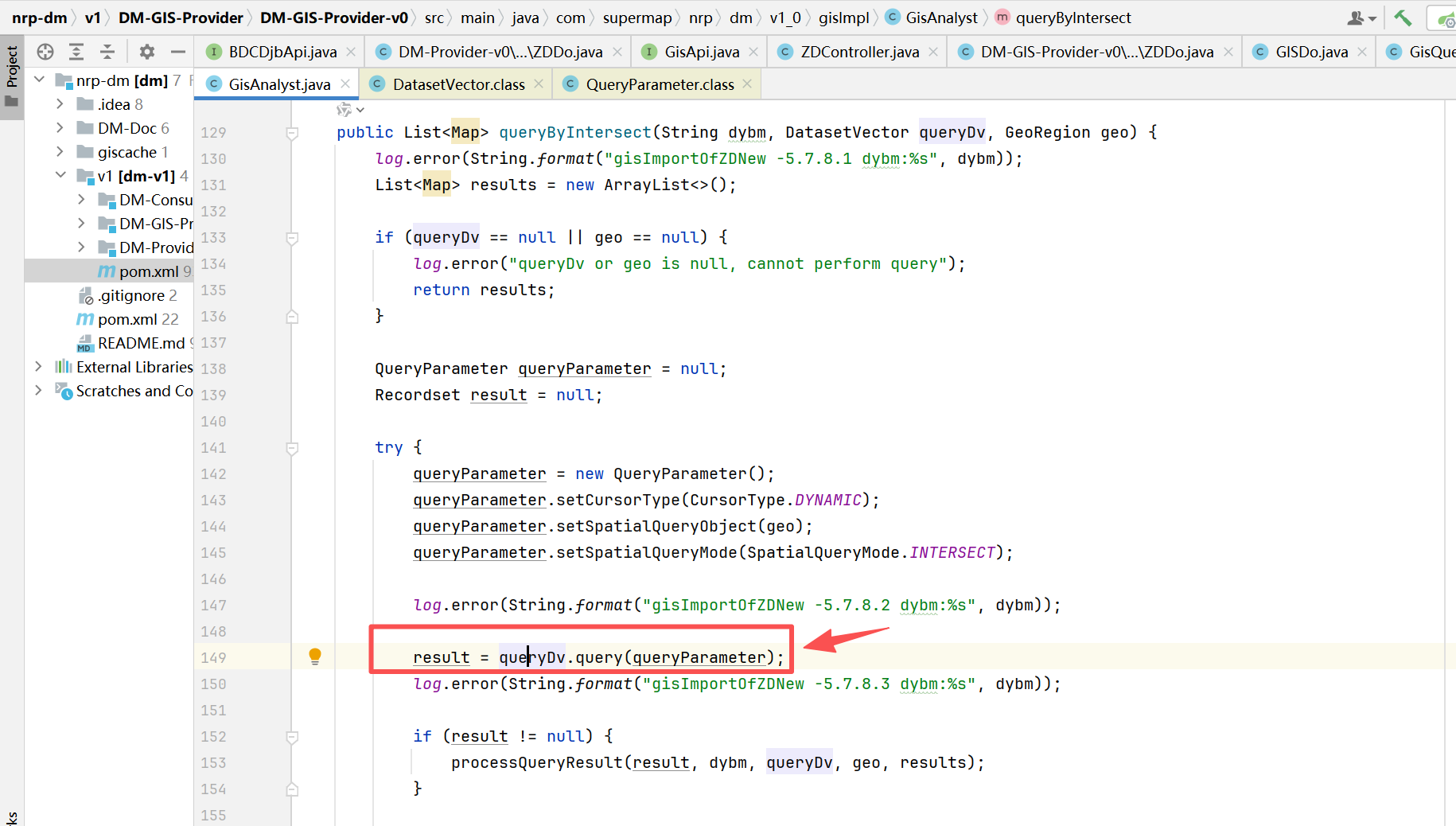This screenshot has width=1456, height=826.
Task: Click the green Build hammer icon
Action: click(1403, 18)
